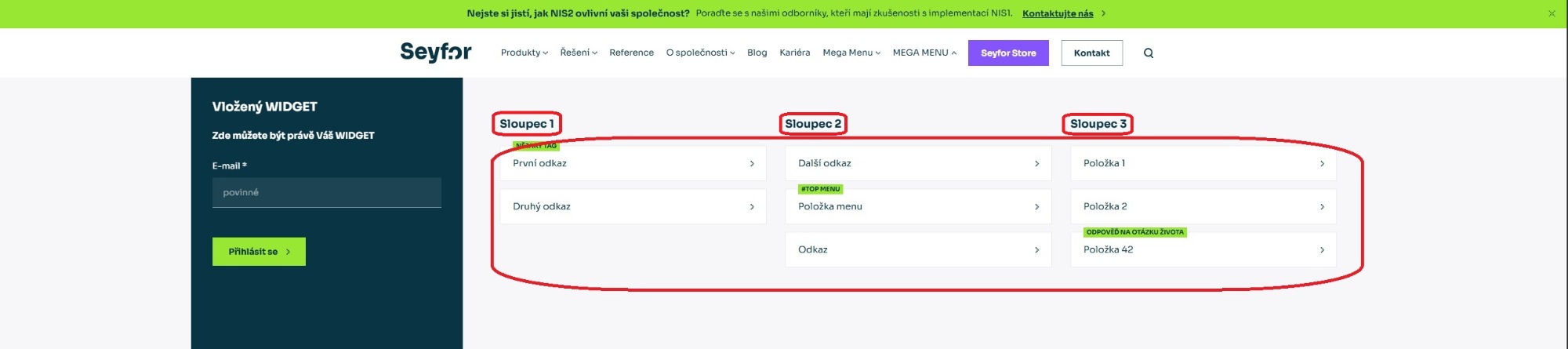
Task: Open the Blog menu item
Action: click(757, 53)
